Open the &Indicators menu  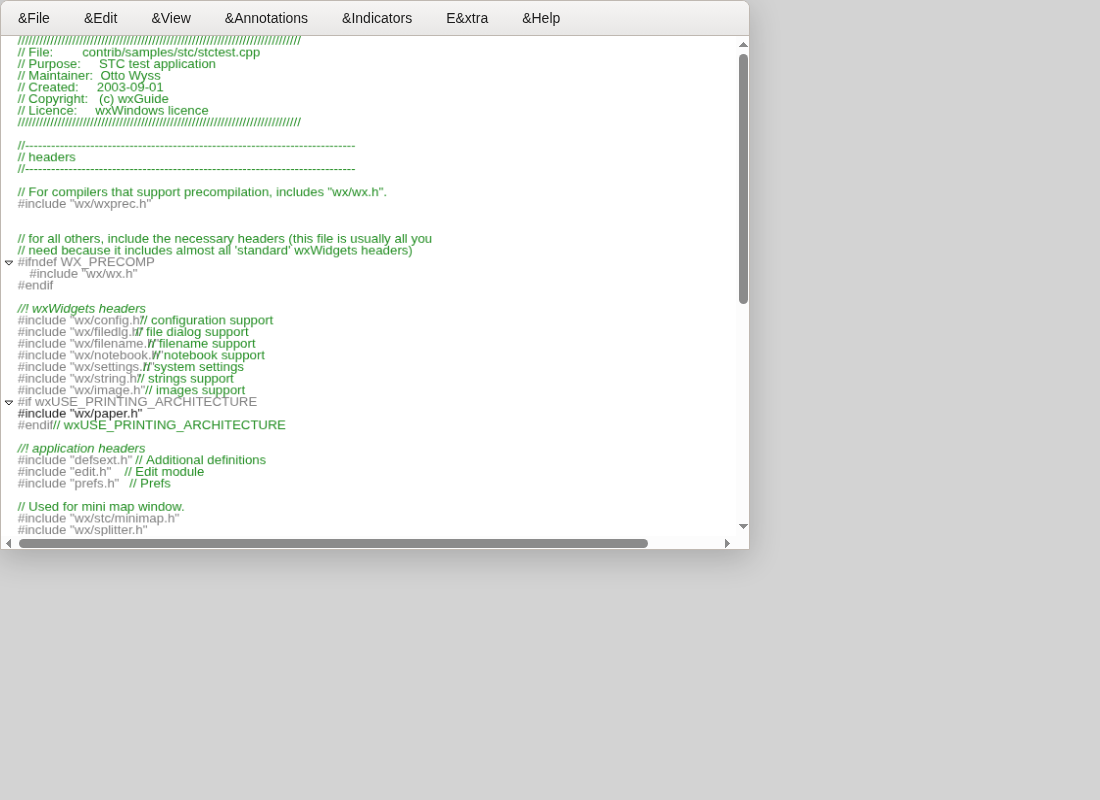tap(377, 18)
